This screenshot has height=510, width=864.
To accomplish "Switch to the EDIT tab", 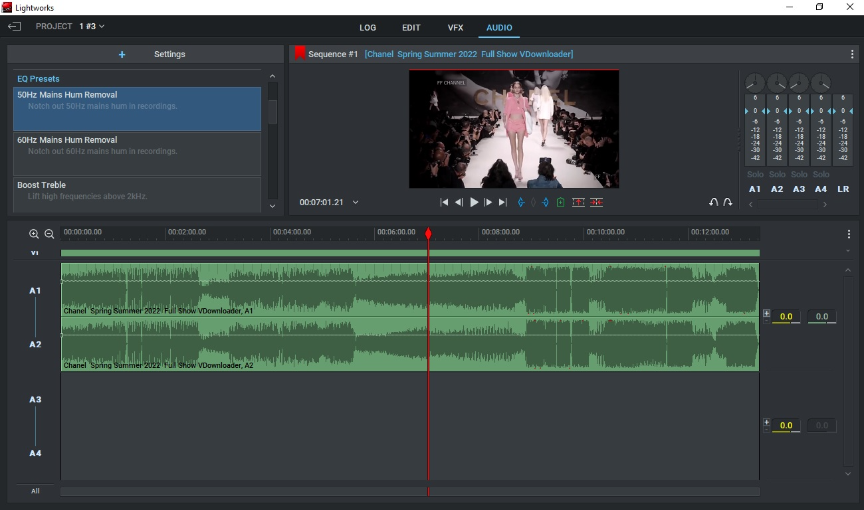I will 411,28.
